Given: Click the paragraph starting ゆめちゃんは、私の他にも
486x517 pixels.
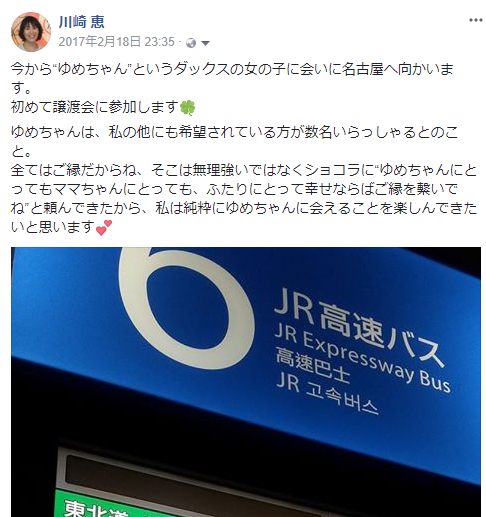Looking at the screenshot, I should coord(234,142).
